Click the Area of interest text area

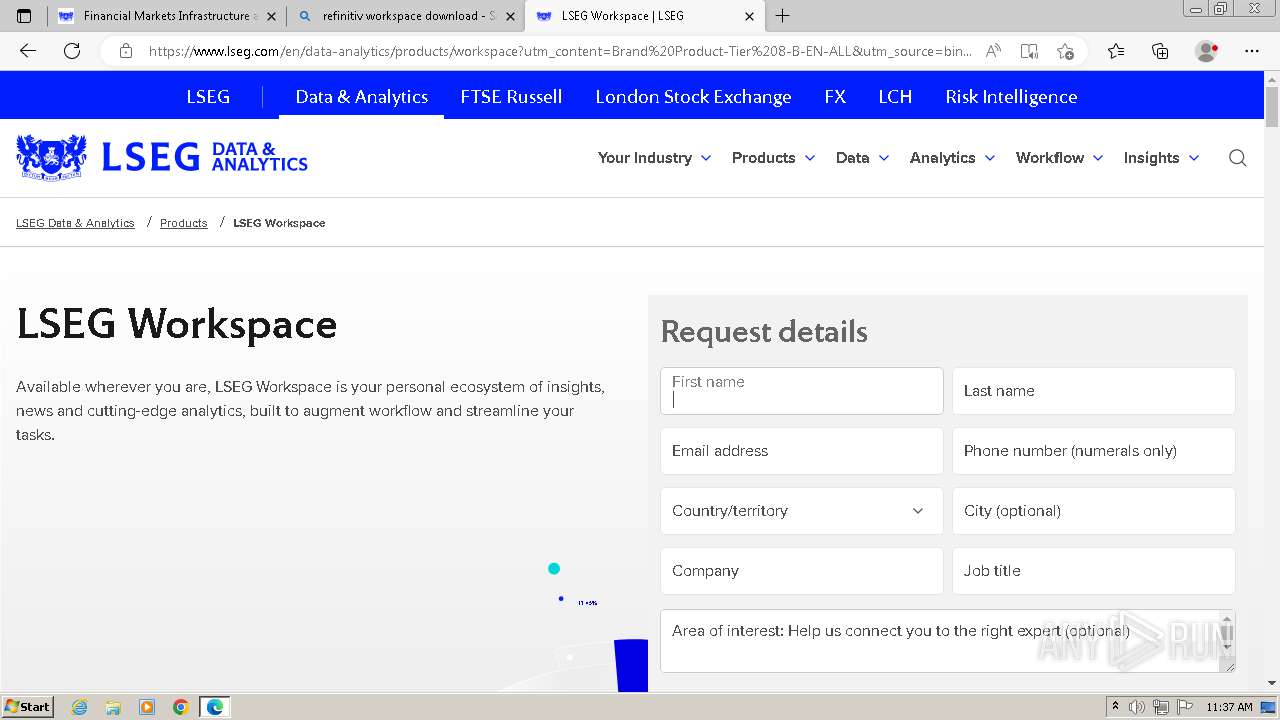pos(947,641)
